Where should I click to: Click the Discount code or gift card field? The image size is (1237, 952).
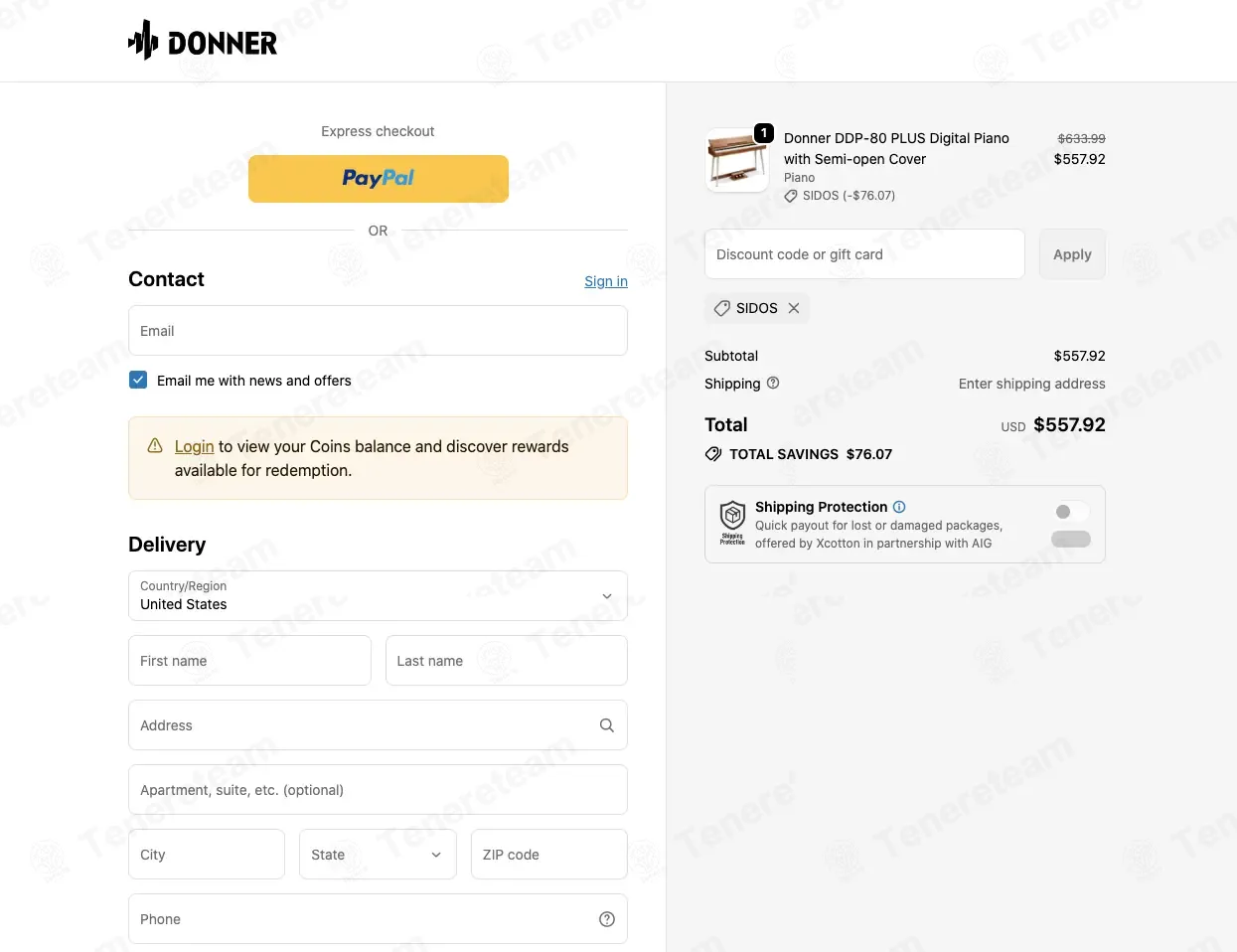click(864, 254)
